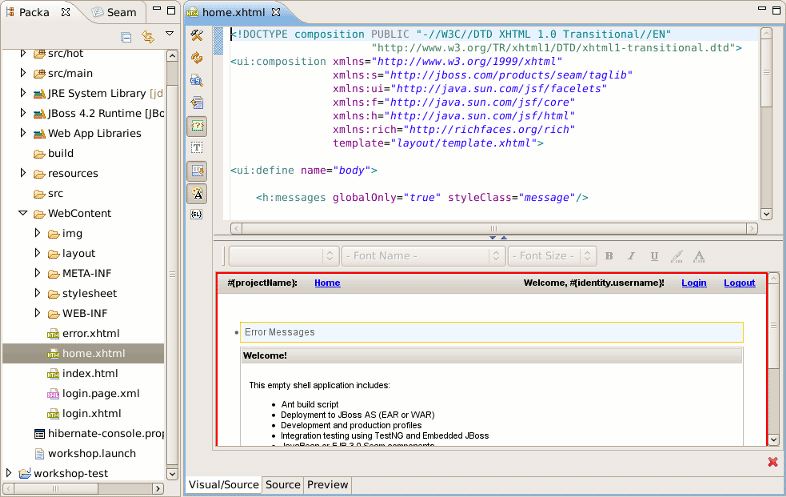Click the Login link in preview
The height and width of the screenshot is (497, 786).
[x=693, y=283]
